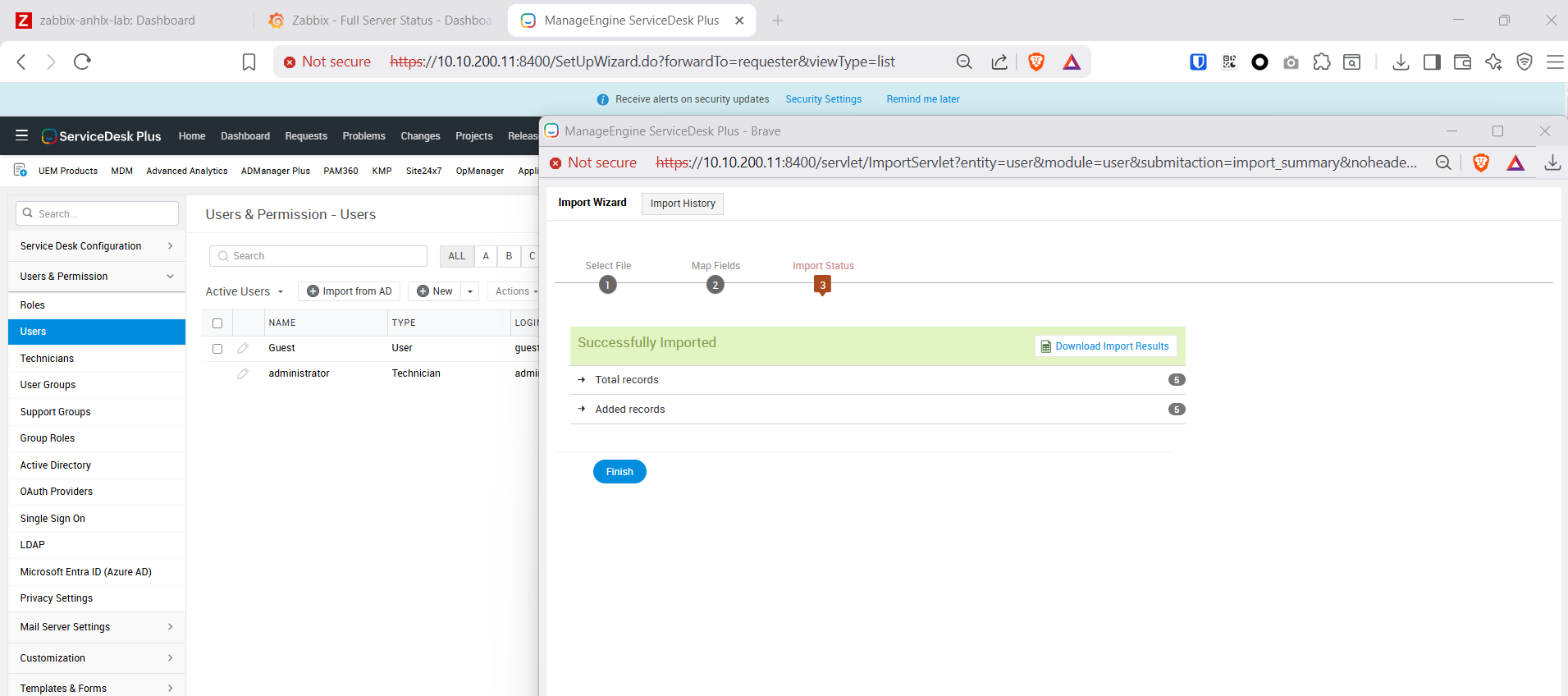Tick the select-all checkbox in users table header
The height and width of the screenshot is (696, 1568).
coord(217,323)
